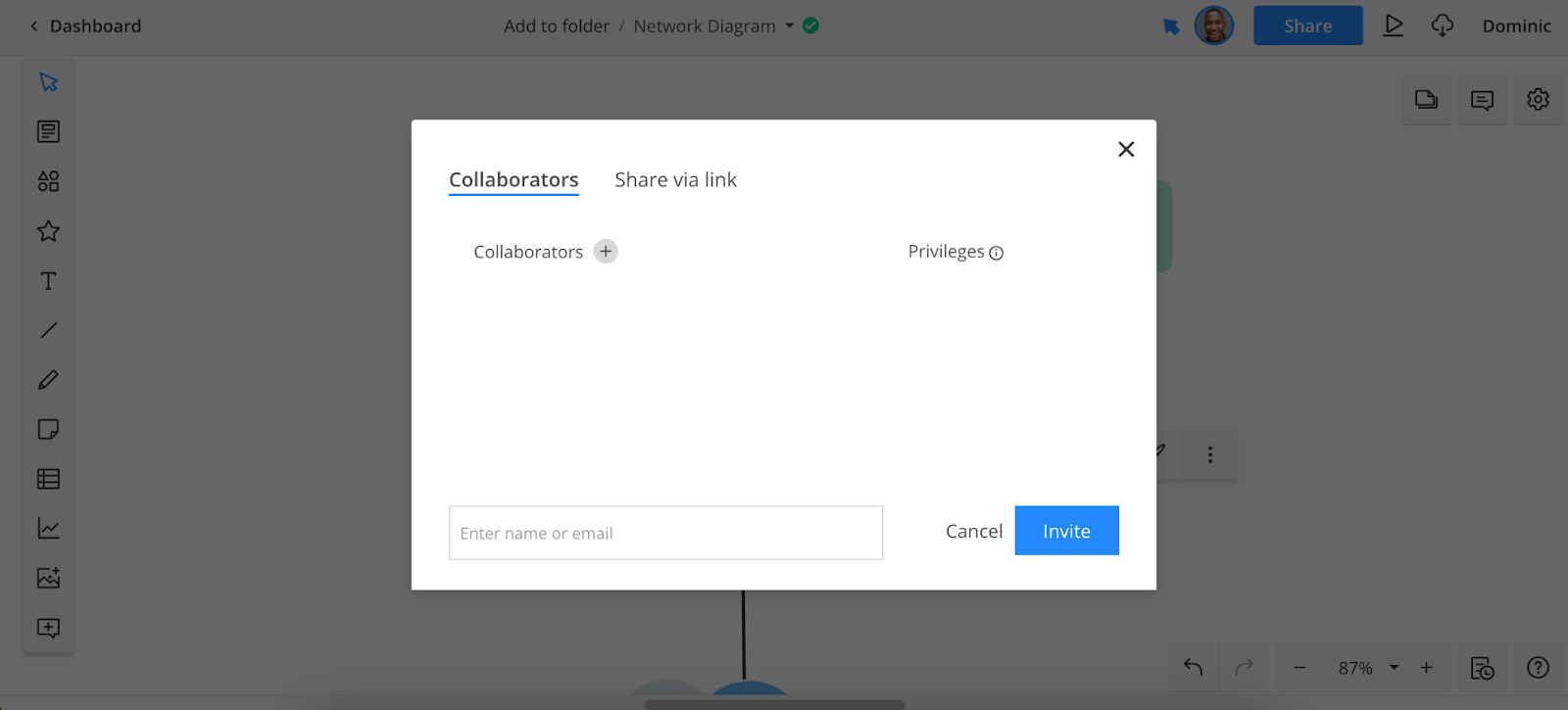Choose the Sticky note tool

tap(48, 429)
